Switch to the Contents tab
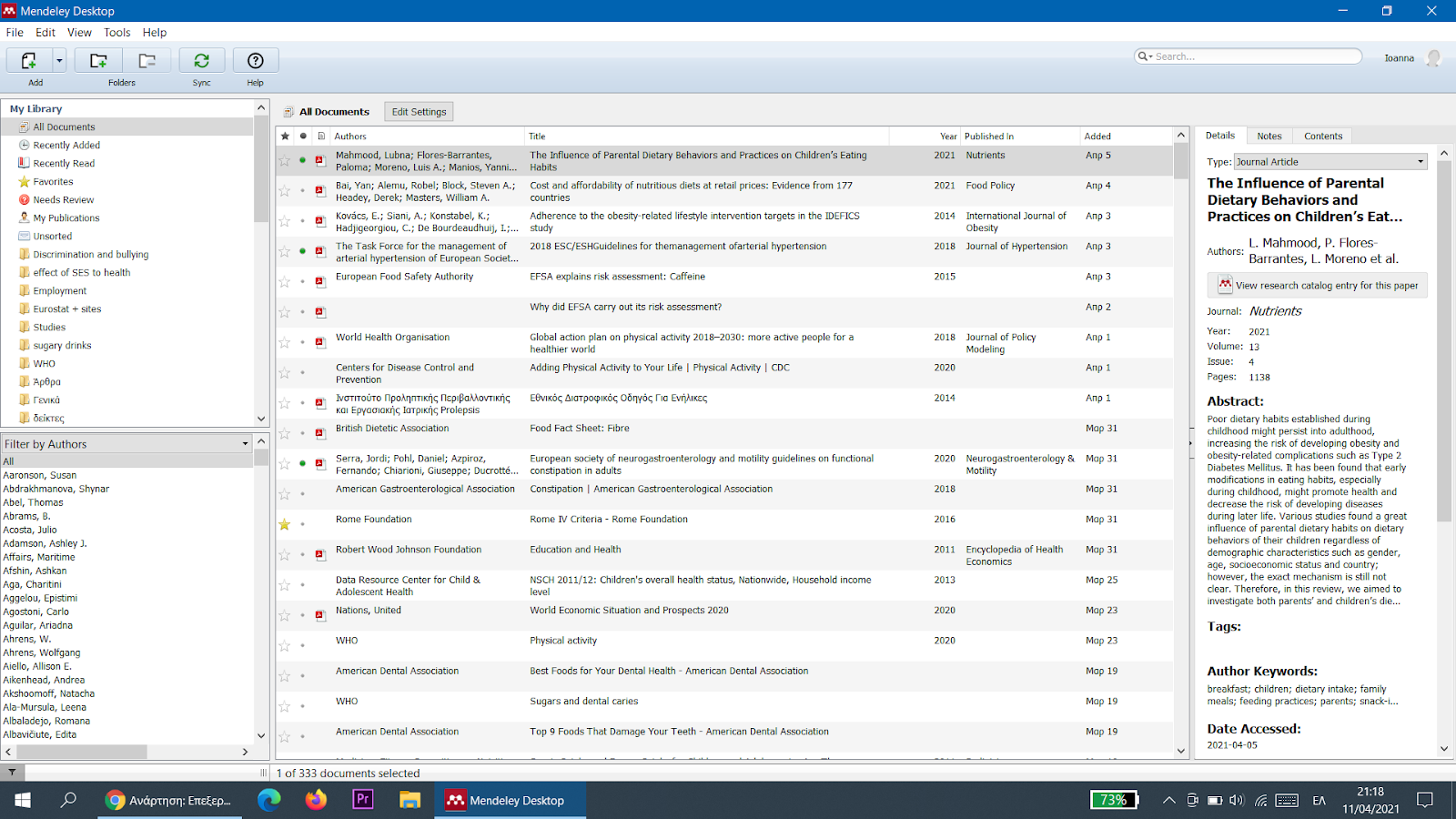1456x819 pixels. [x=1323, y=136]
